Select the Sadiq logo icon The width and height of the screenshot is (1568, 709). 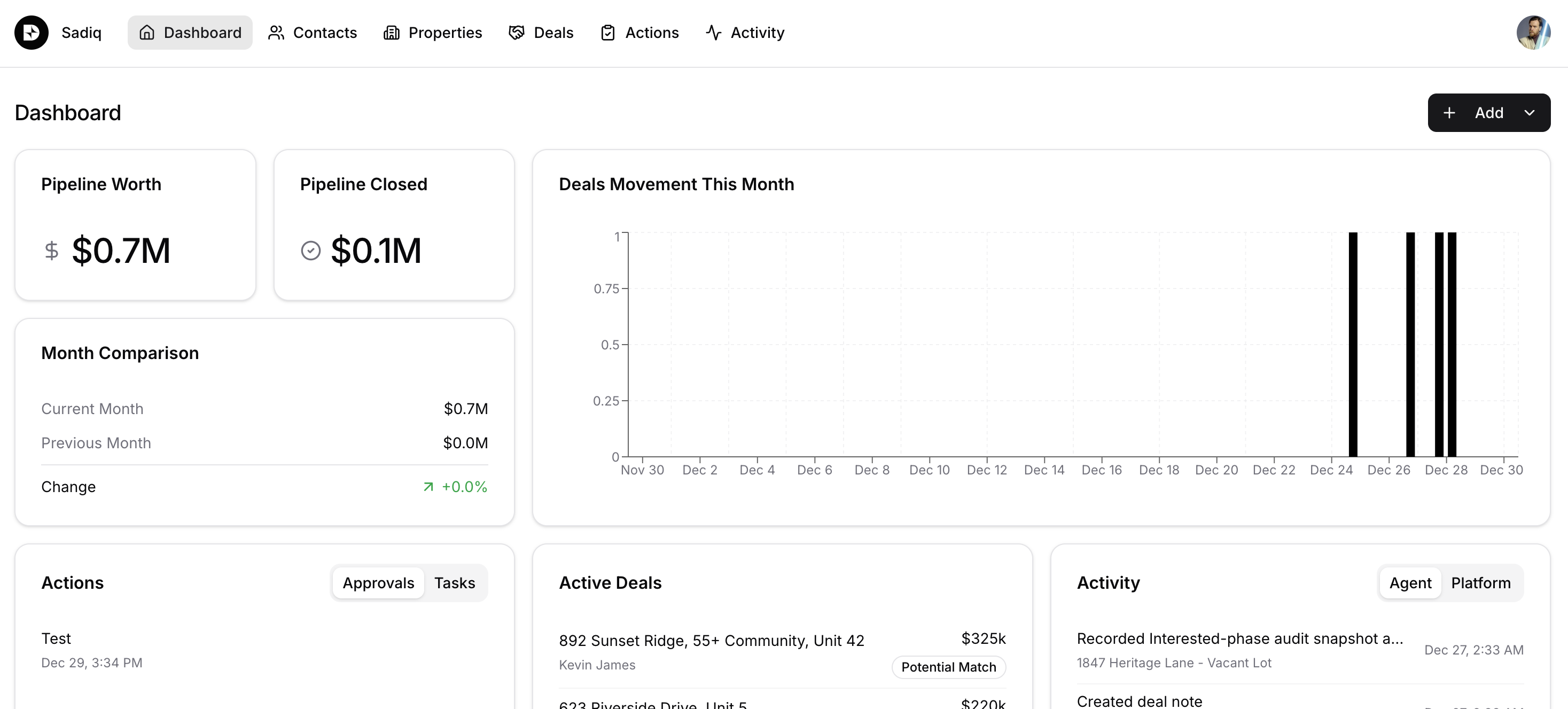click(31, 32)
